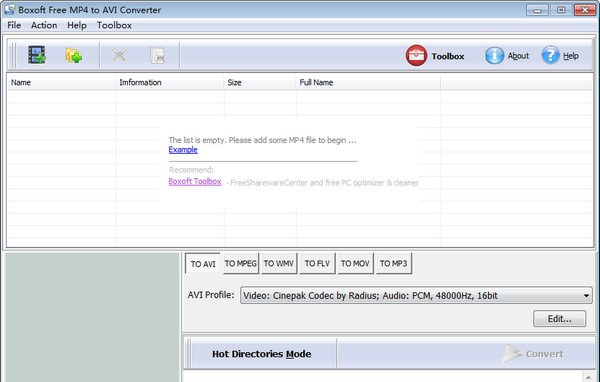Click the Size column header
The image size is (600, 382).
tap(259, 82)
